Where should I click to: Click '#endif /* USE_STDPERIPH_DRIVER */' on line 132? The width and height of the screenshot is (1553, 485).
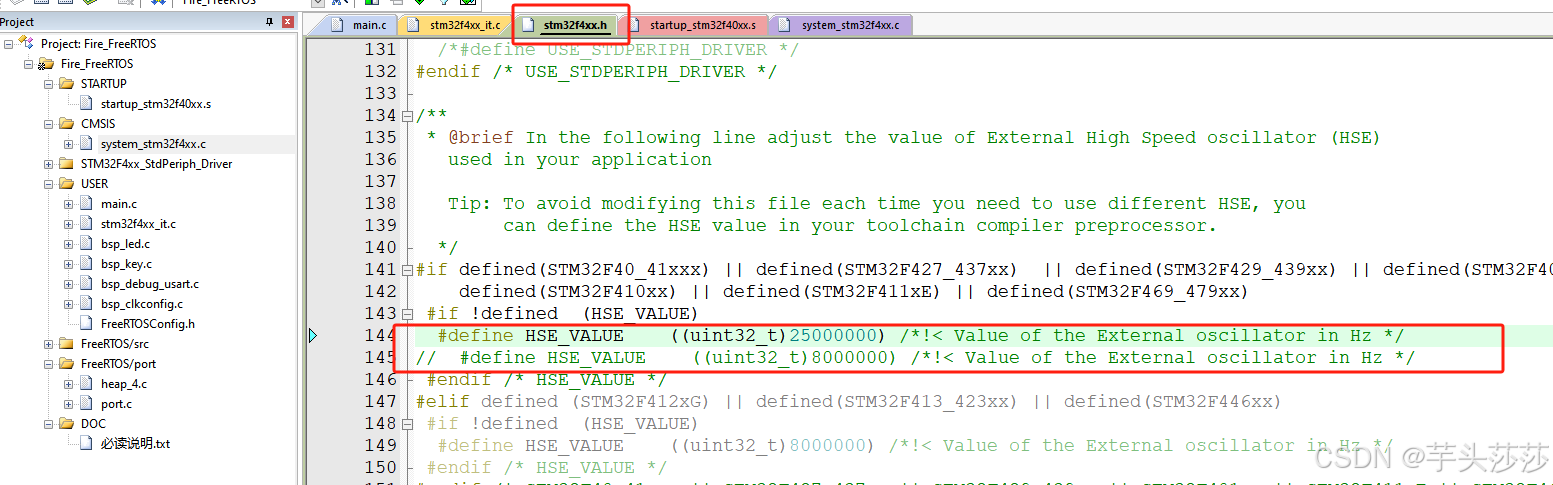[596, 72]
